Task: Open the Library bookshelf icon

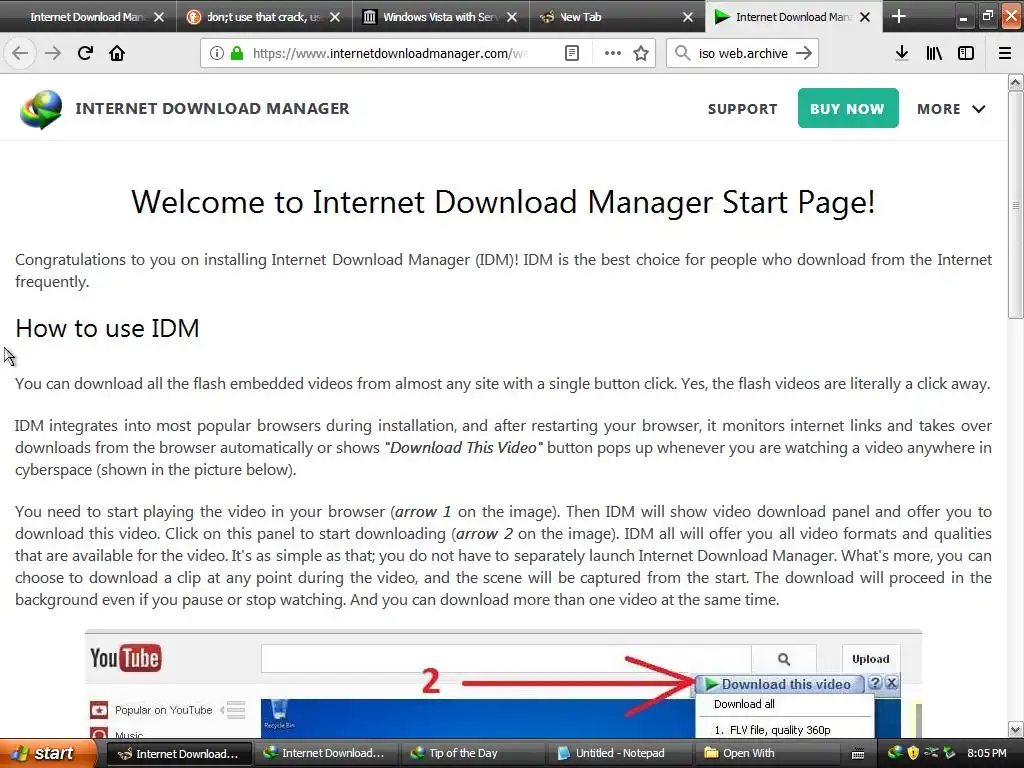Action: pos(934,54)
